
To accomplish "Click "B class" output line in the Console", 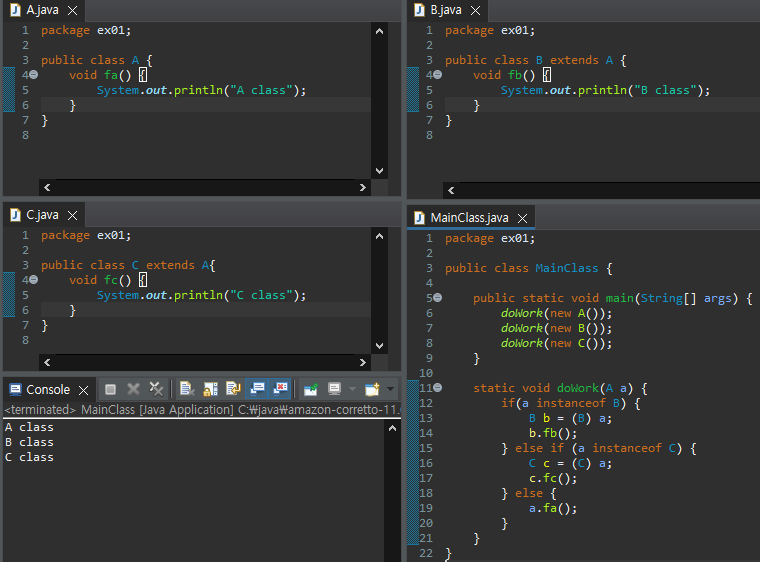I will [29, 442].
